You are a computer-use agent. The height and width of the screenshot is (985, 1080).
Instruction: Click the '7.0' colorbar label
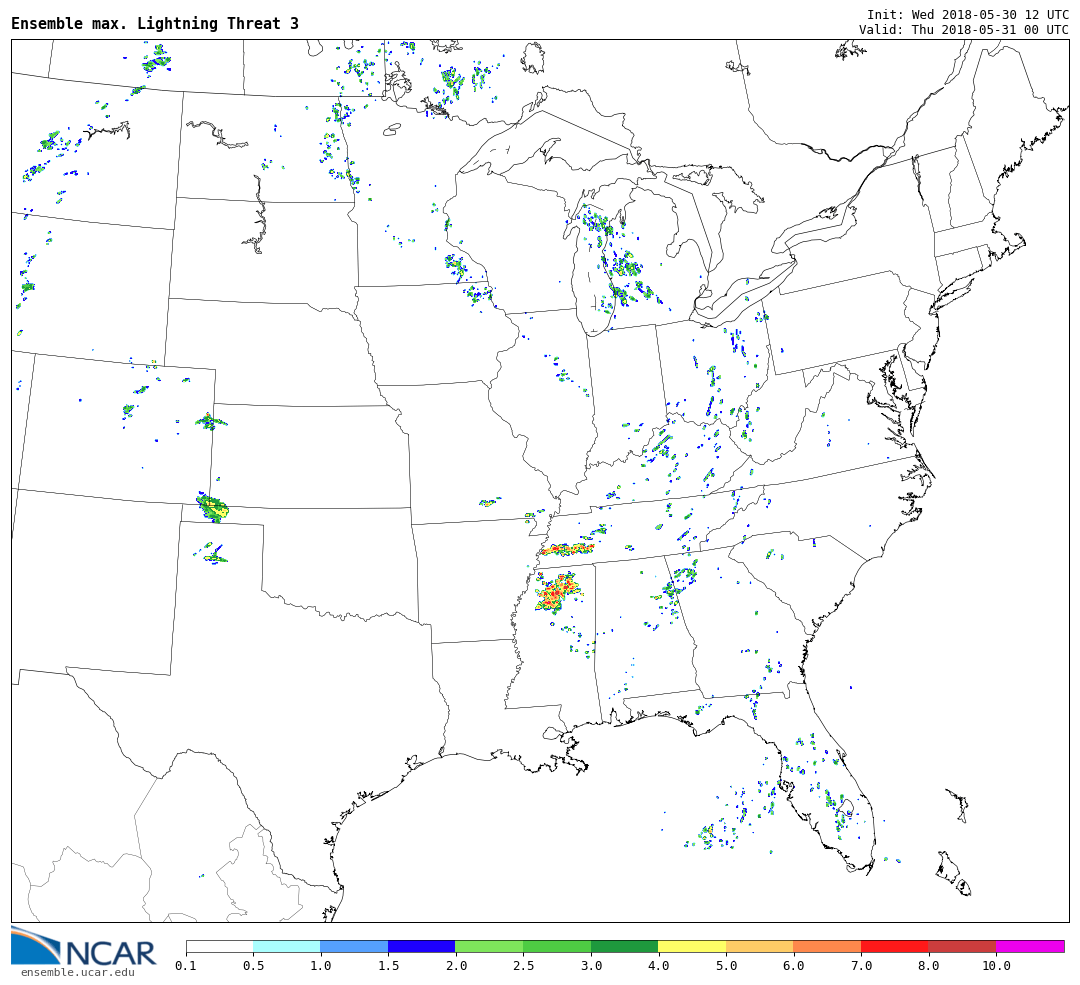(861, 966)
